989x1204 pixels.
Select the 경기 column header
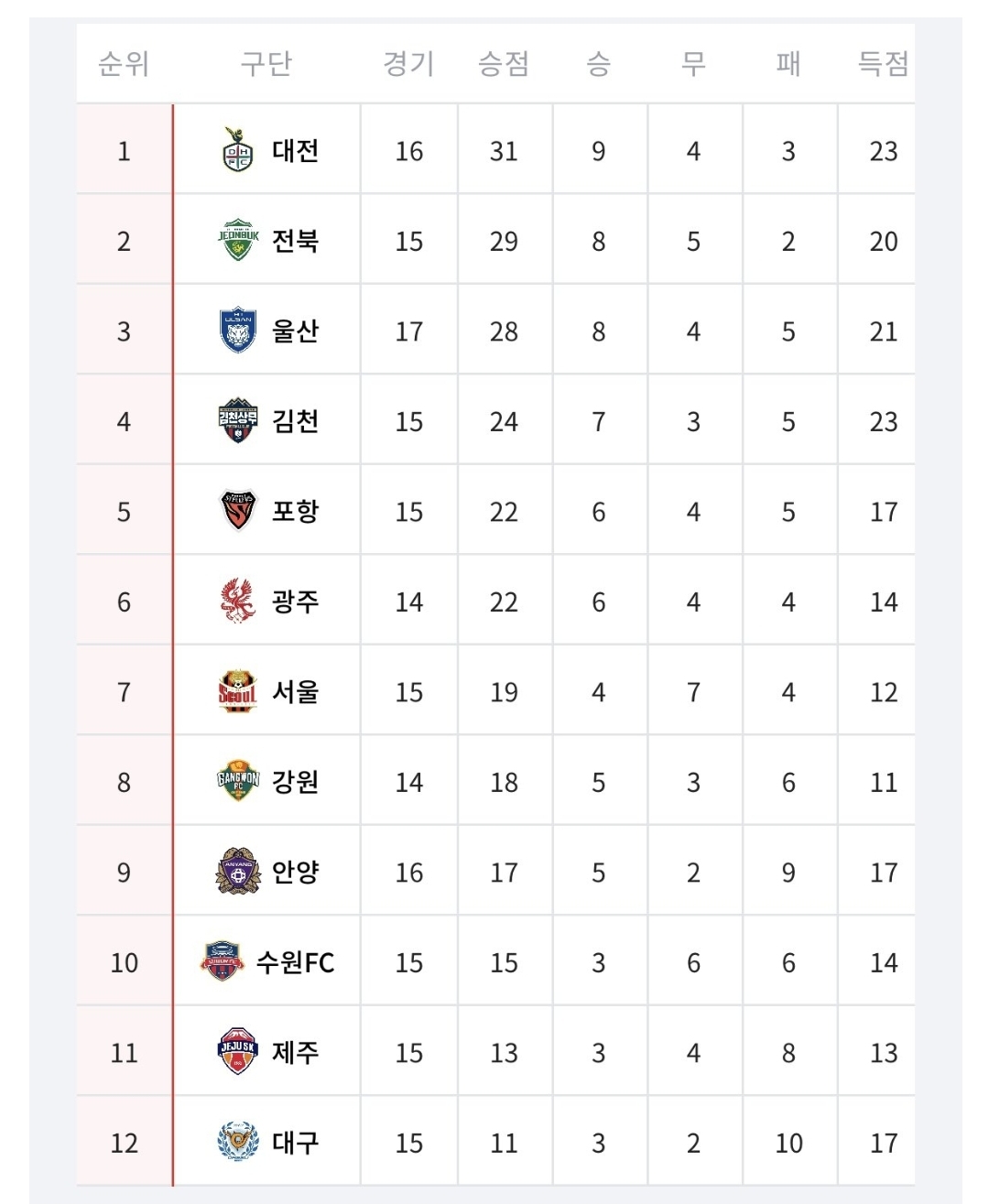(x=408, y=63)
